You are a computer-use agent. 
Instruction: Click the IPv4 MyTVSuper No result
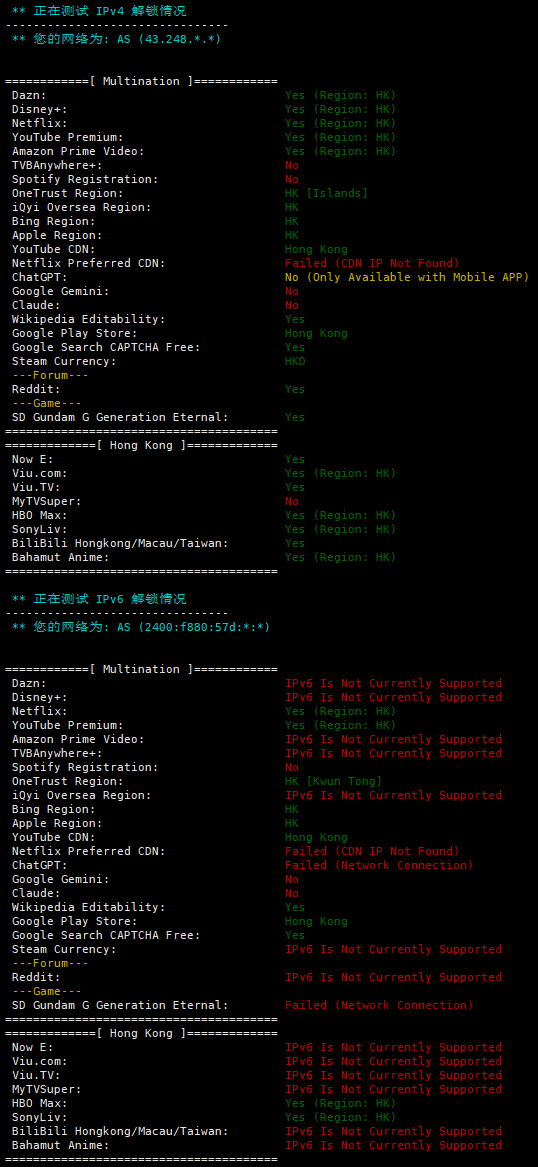point(292,501)
